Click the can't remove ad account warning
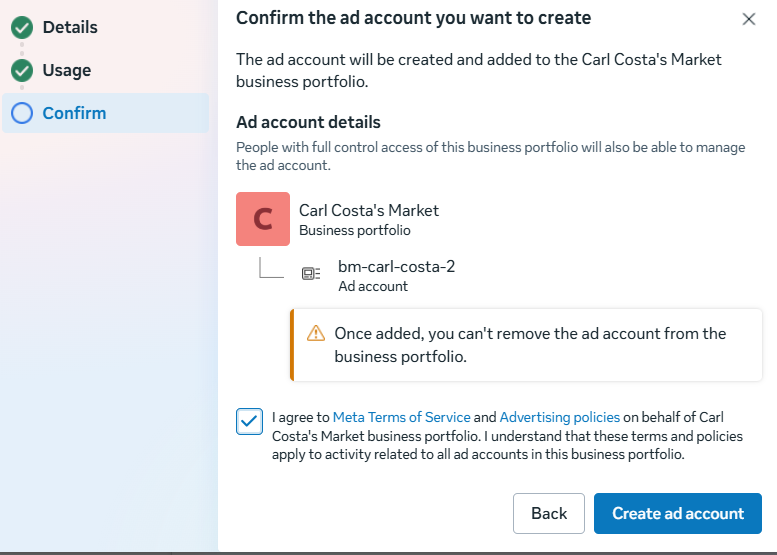 [530, 344]
